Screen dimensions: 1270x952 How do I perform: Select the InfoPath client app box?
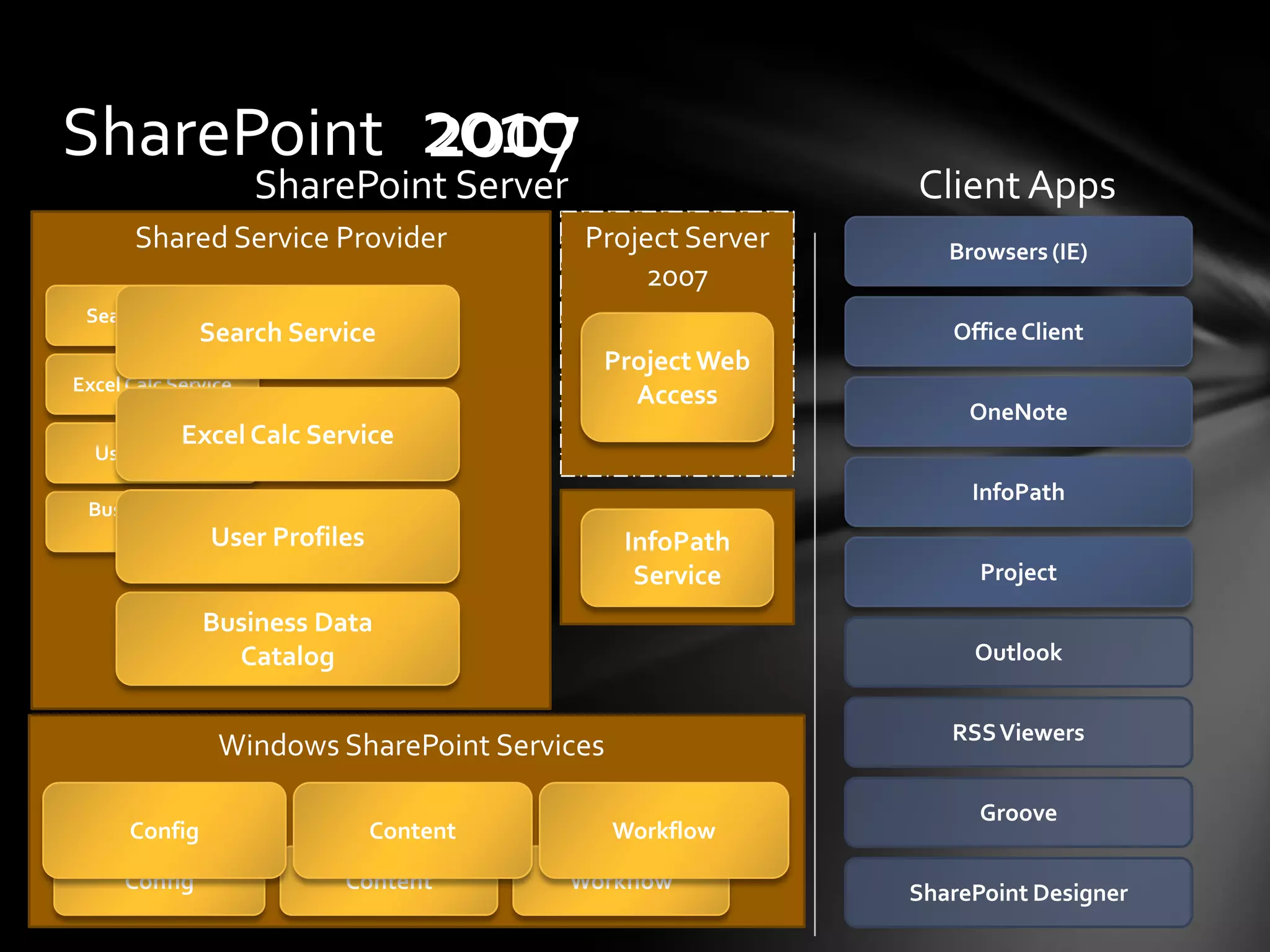[1018, 492]
